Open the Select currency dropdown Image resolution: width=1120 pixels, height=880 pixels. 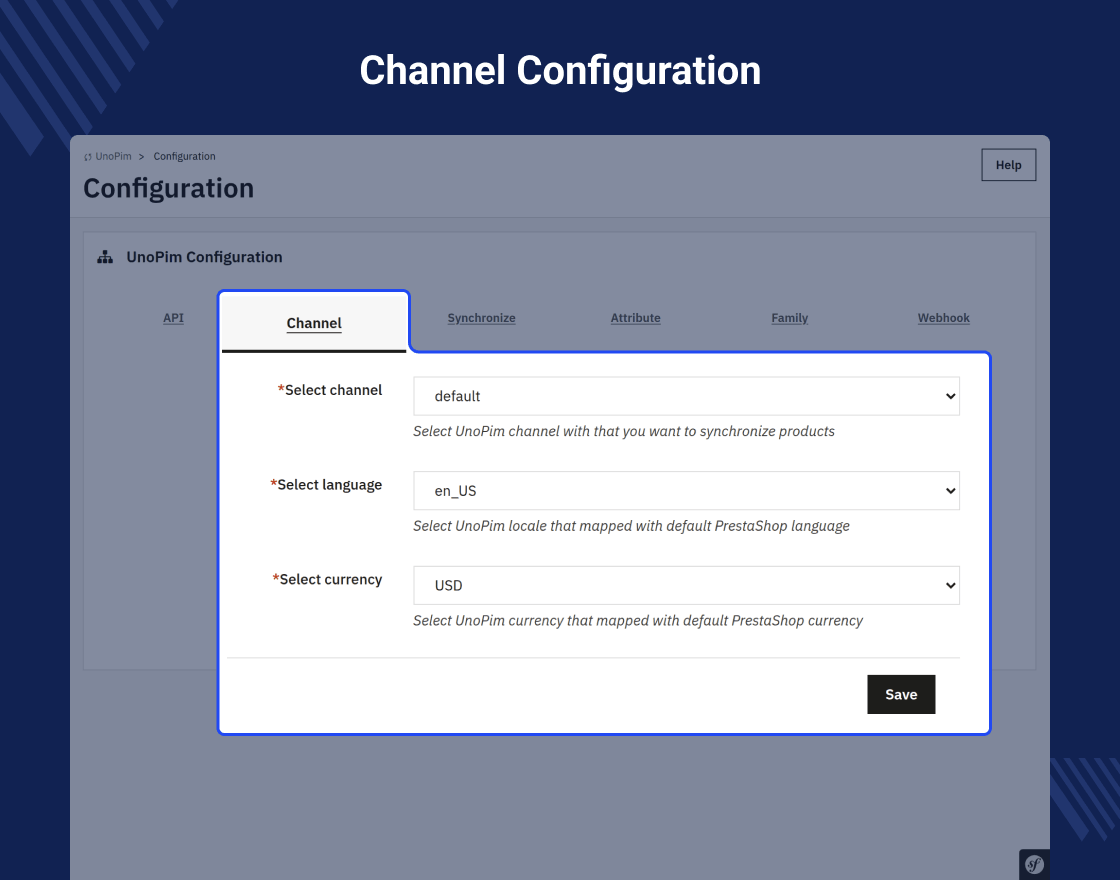(686, 586)
